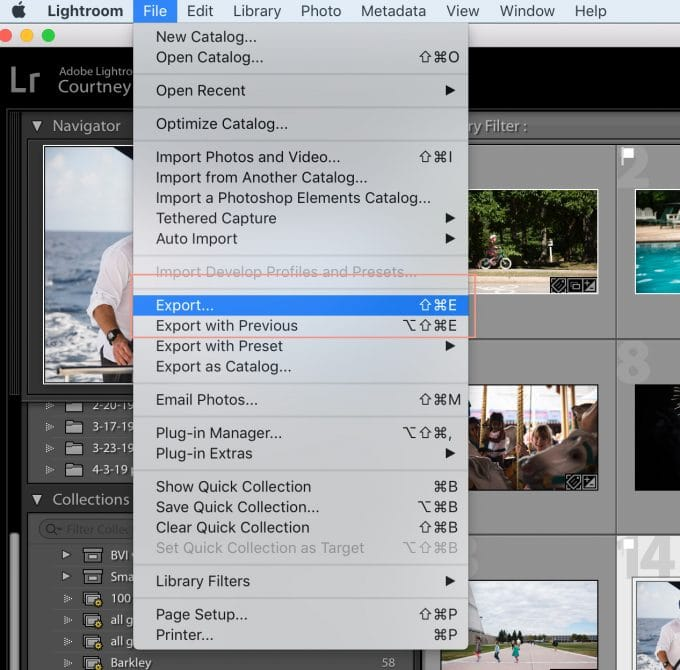Select the carousel horse photo thumbnail
Screen dimensions: 680x670
[x=533, y=438]
